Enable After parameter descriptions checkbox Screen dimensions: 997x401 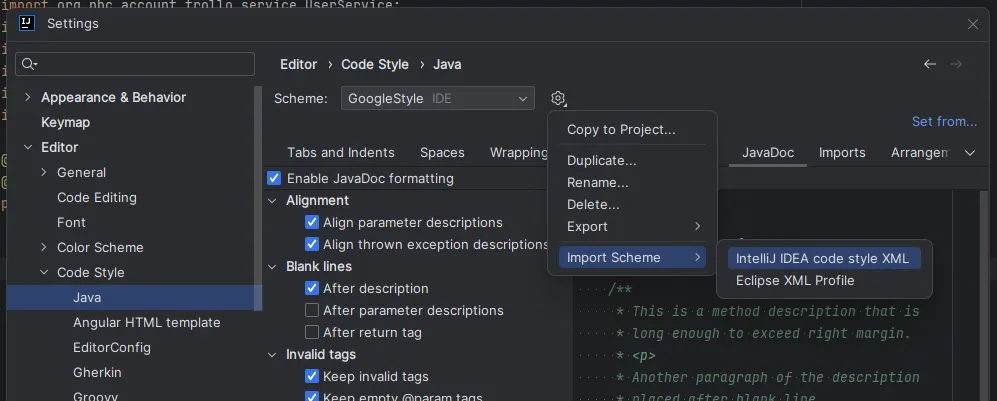(x=312, y=310)
